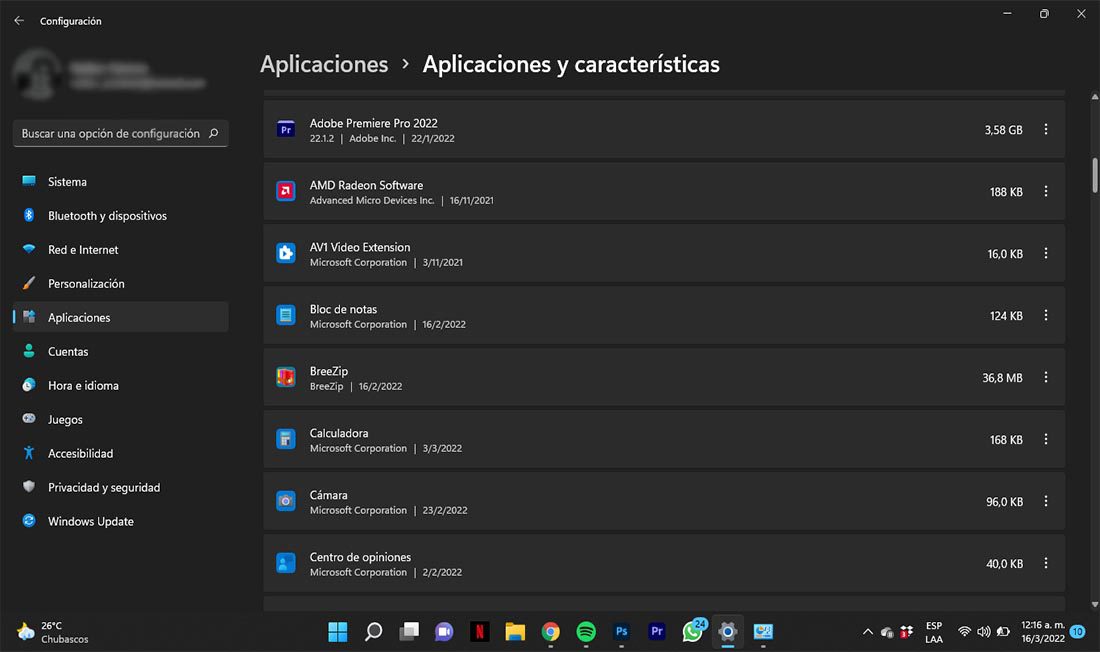The image size is (1100, 652).
Task: Open options menu for Cámara
Action: click(x=1045, y=501)
